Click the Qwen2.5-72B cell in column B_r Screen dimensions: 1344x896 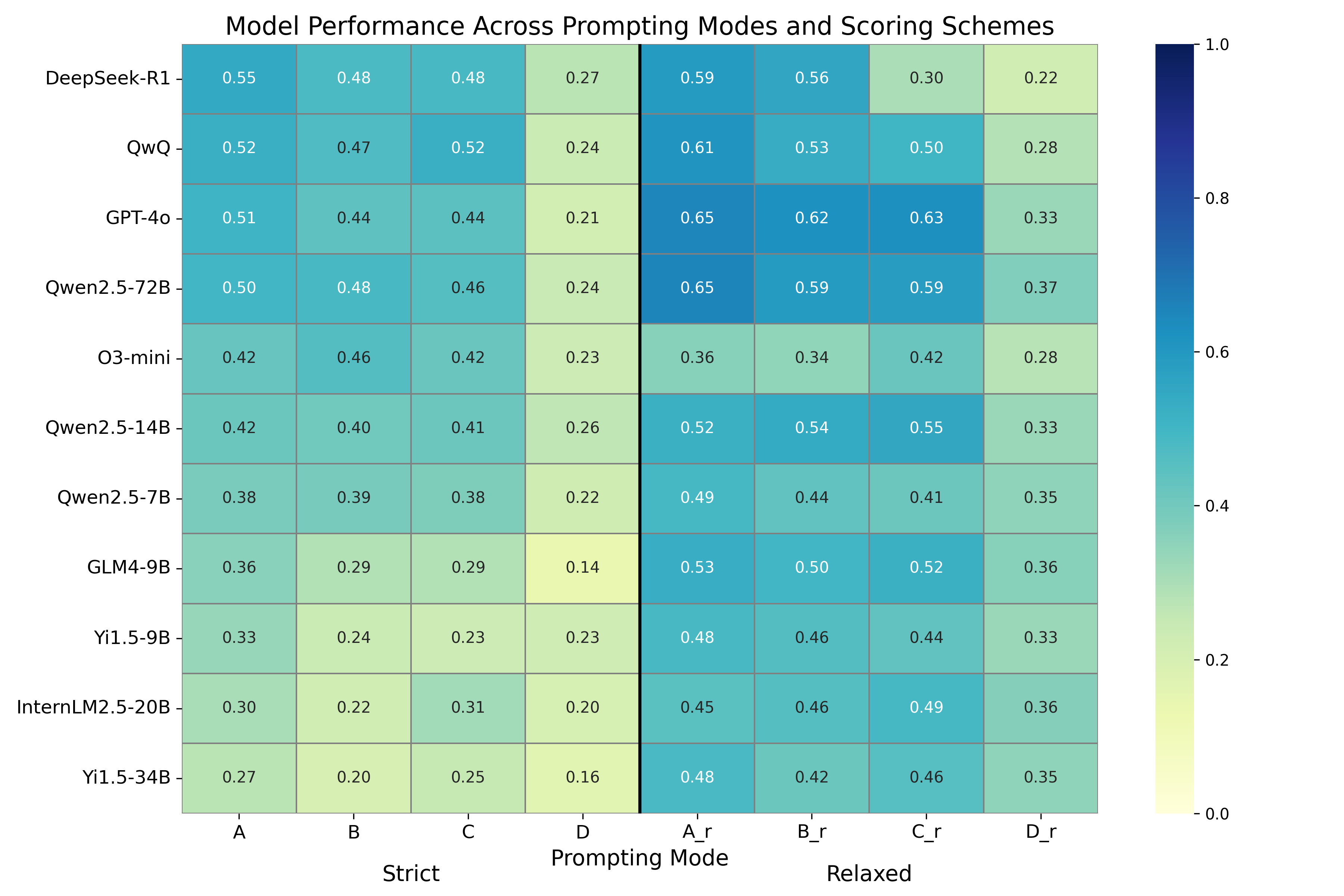[811, 288]
